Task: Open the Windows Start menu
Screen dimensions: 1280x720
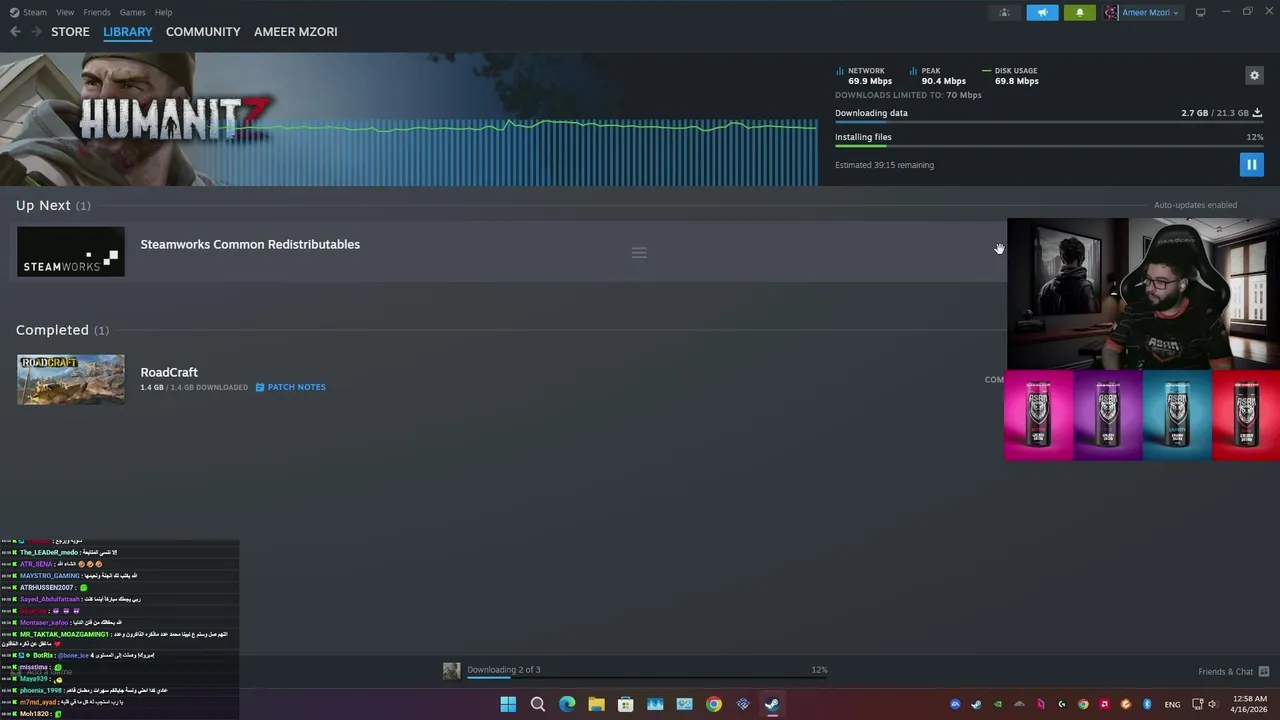Action: coord(508,704)
